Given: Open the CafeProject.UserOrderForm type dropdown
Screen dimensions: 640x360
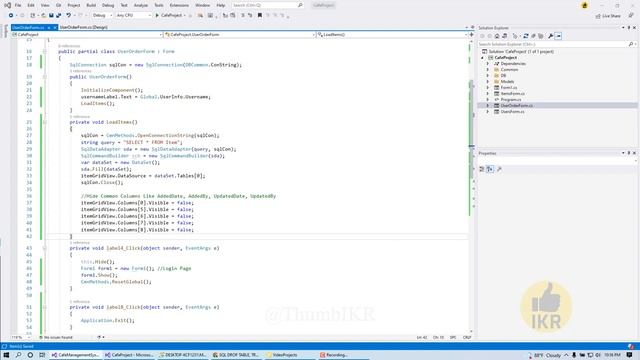Looking at the screenshot, I should click(x=240, y=35).
